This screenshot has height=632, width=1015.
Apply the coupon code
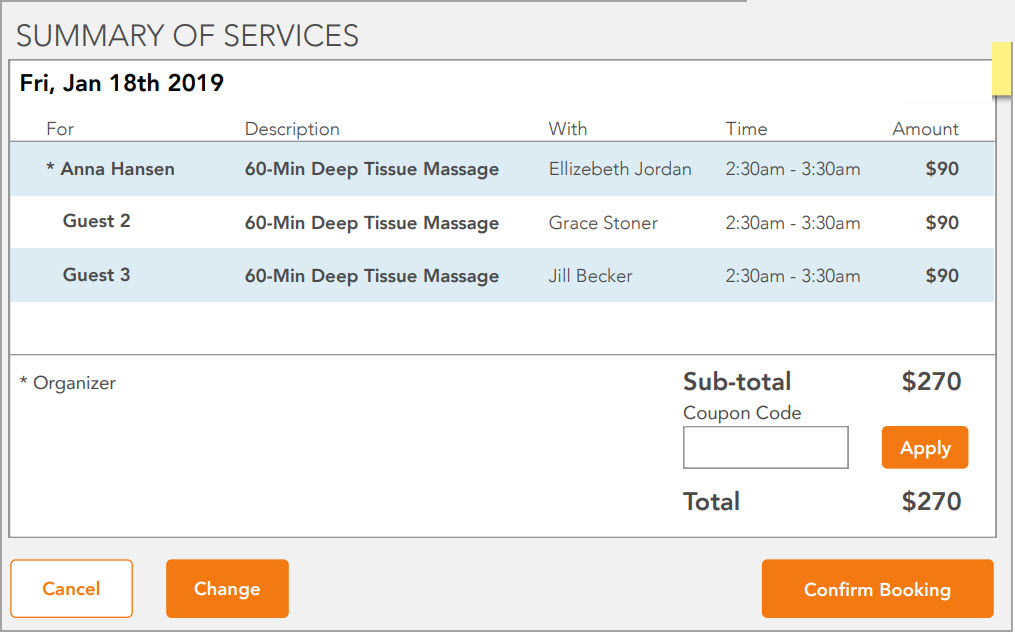(924, 447)
